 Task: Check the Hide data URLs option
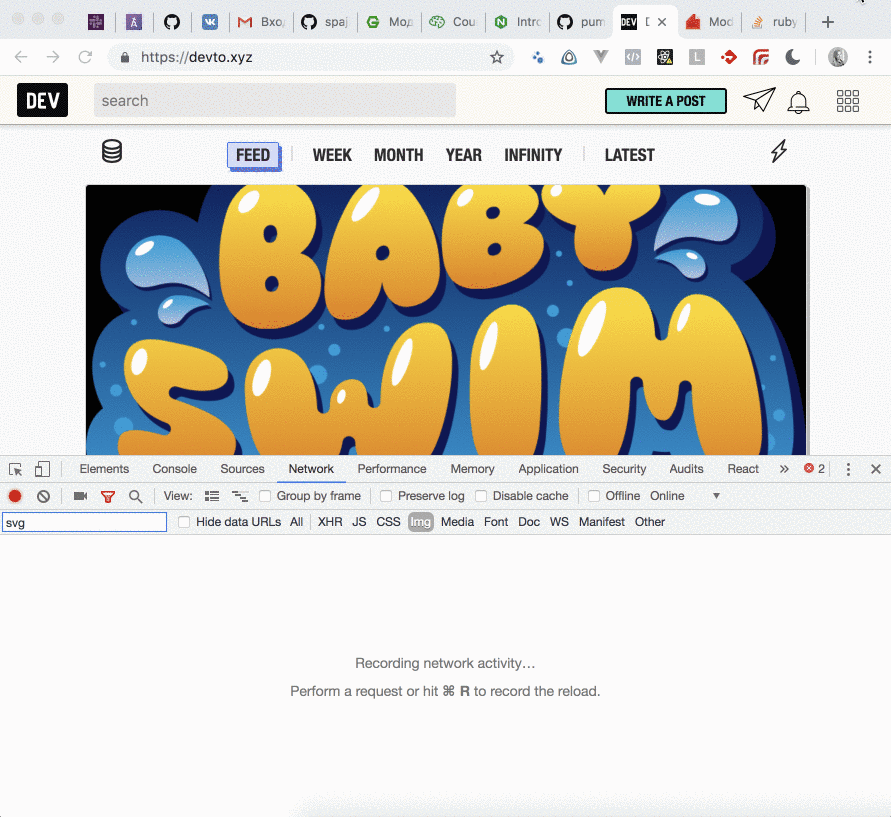click(x=184, y=522)
